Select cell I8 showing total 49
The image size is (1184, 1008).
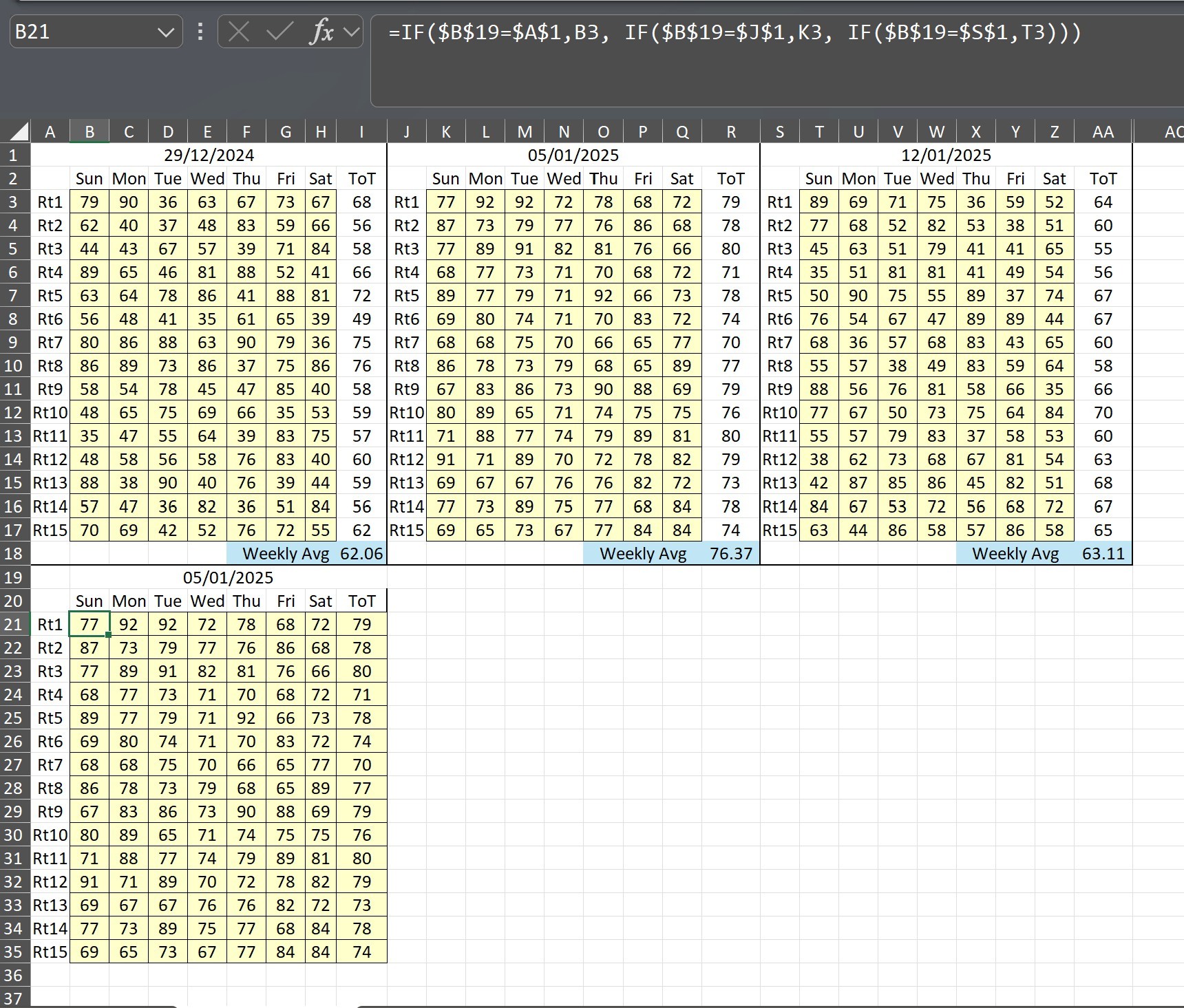click(x=361, y=319)
